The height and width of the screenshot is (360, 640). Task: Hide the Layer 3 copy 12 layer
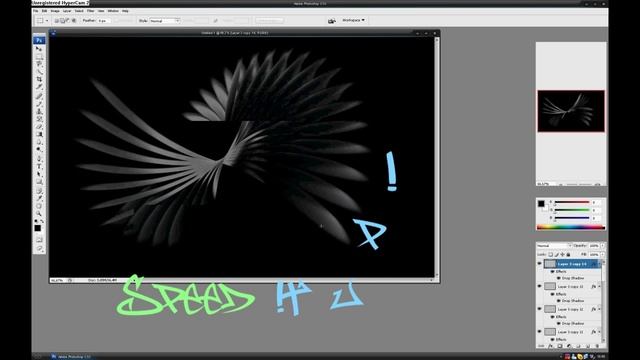(540, 309)
